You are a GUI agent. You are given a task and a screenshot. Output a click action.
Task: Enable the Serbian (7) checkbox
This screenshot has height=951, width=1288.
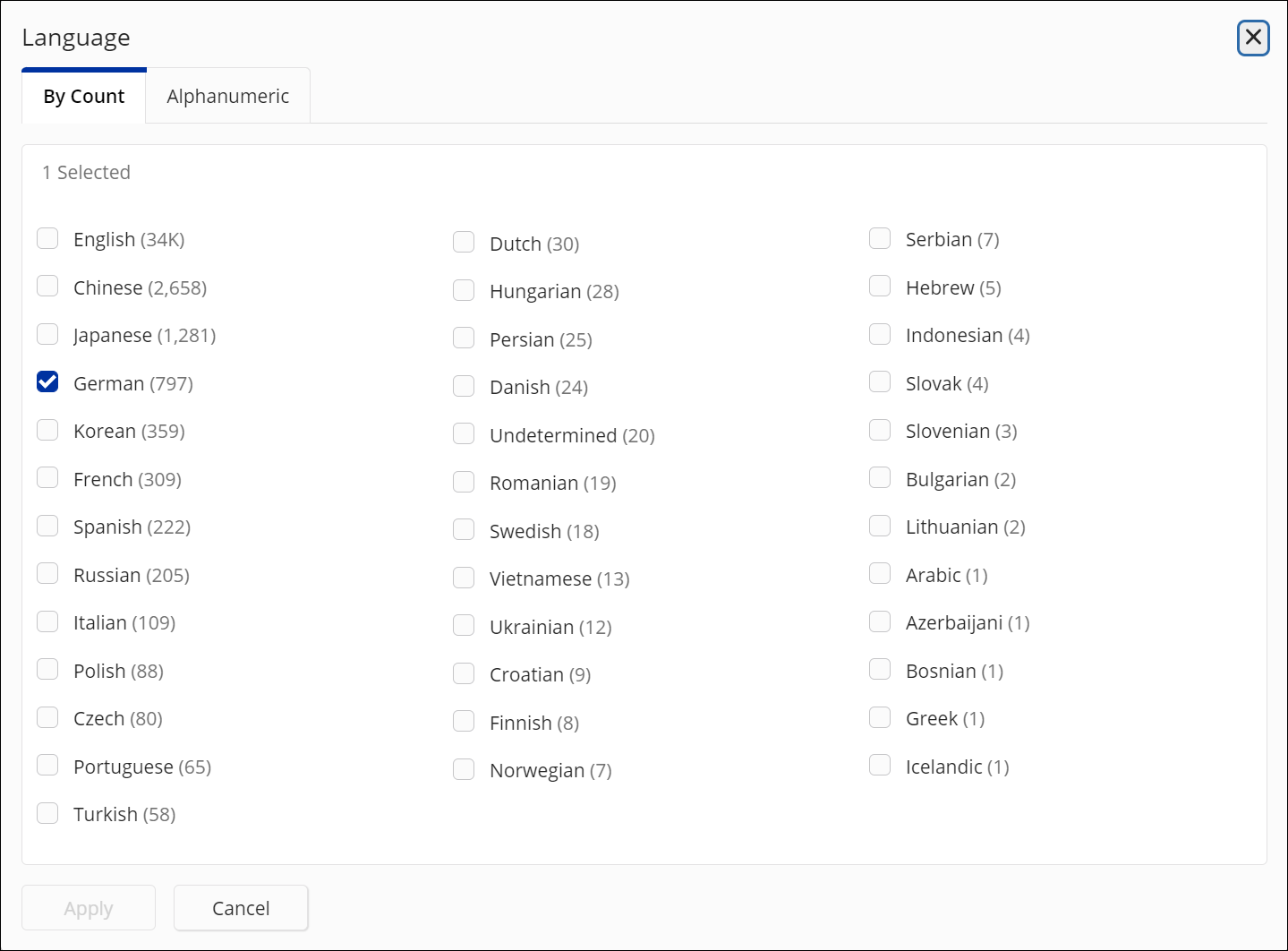(880, 238)
